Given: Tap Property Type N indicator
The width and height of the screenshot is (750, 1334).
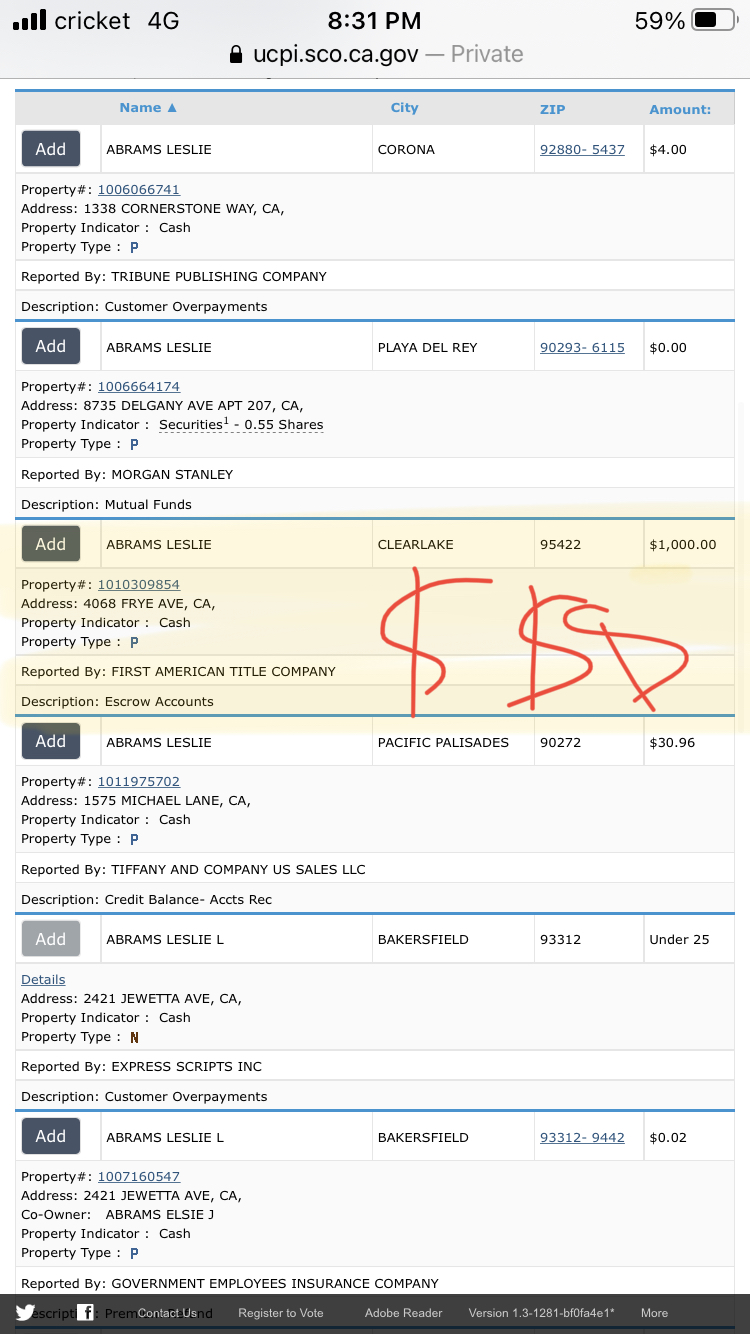Looking at the screenshot, I should 134,1037.
